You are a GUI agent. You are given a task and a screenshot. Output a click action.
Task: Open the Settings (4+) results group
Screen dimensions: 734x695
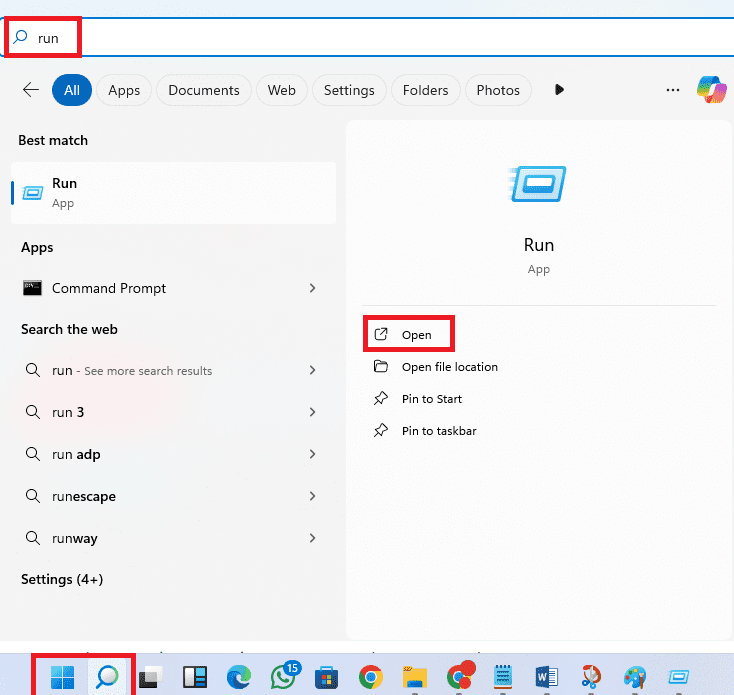click(62, 579)
